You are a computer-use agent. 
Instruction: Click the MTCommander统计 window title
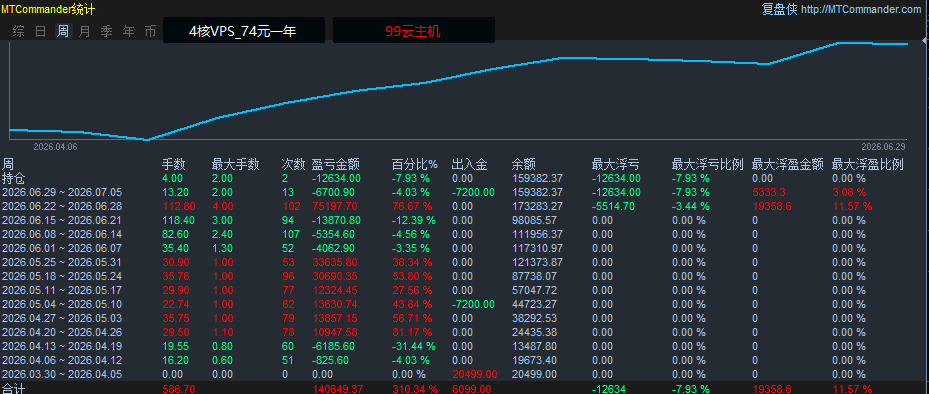(x=48, y=9)
